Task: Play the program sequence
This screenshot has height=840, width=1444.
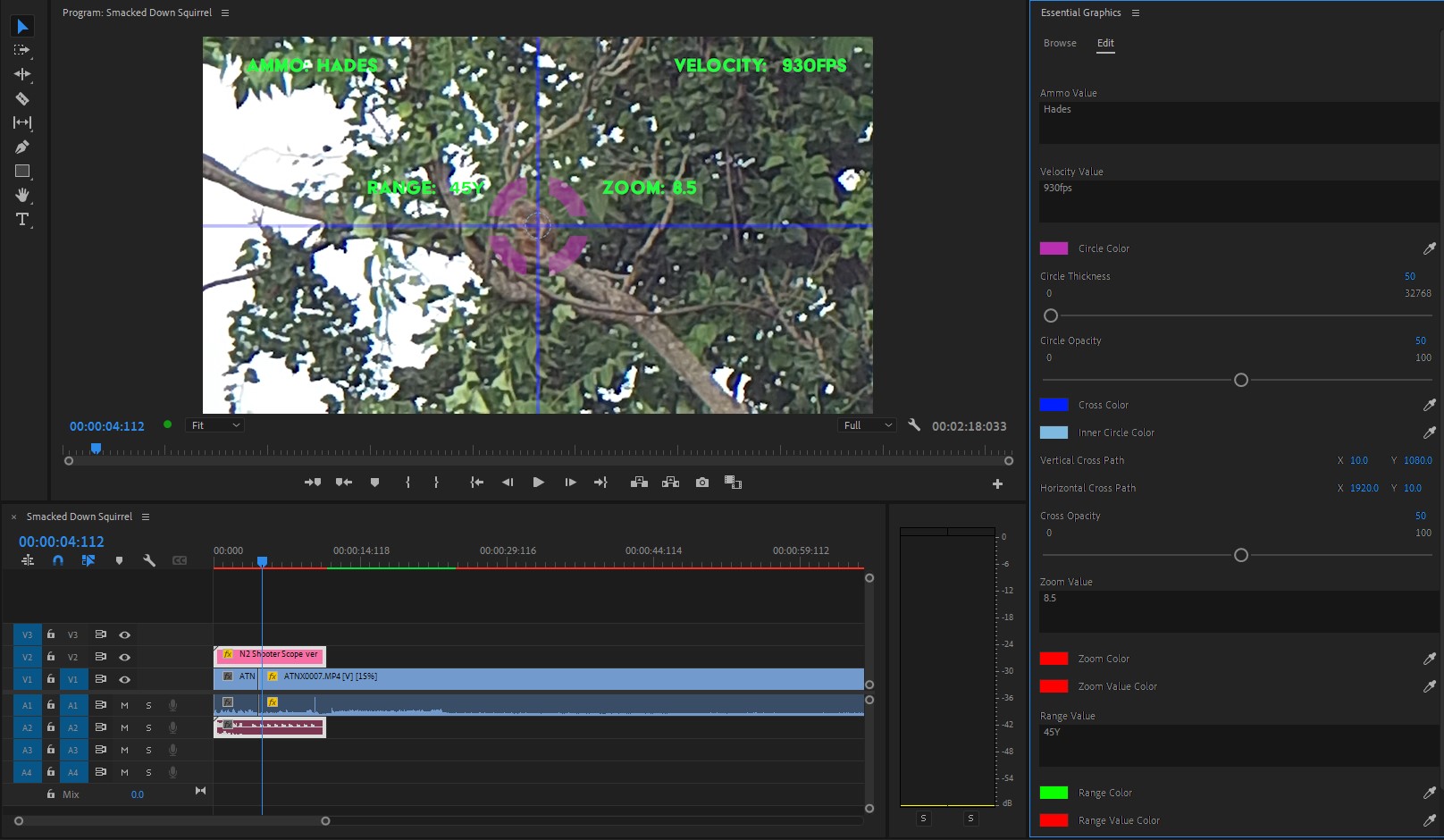Action: pos(538,483)
